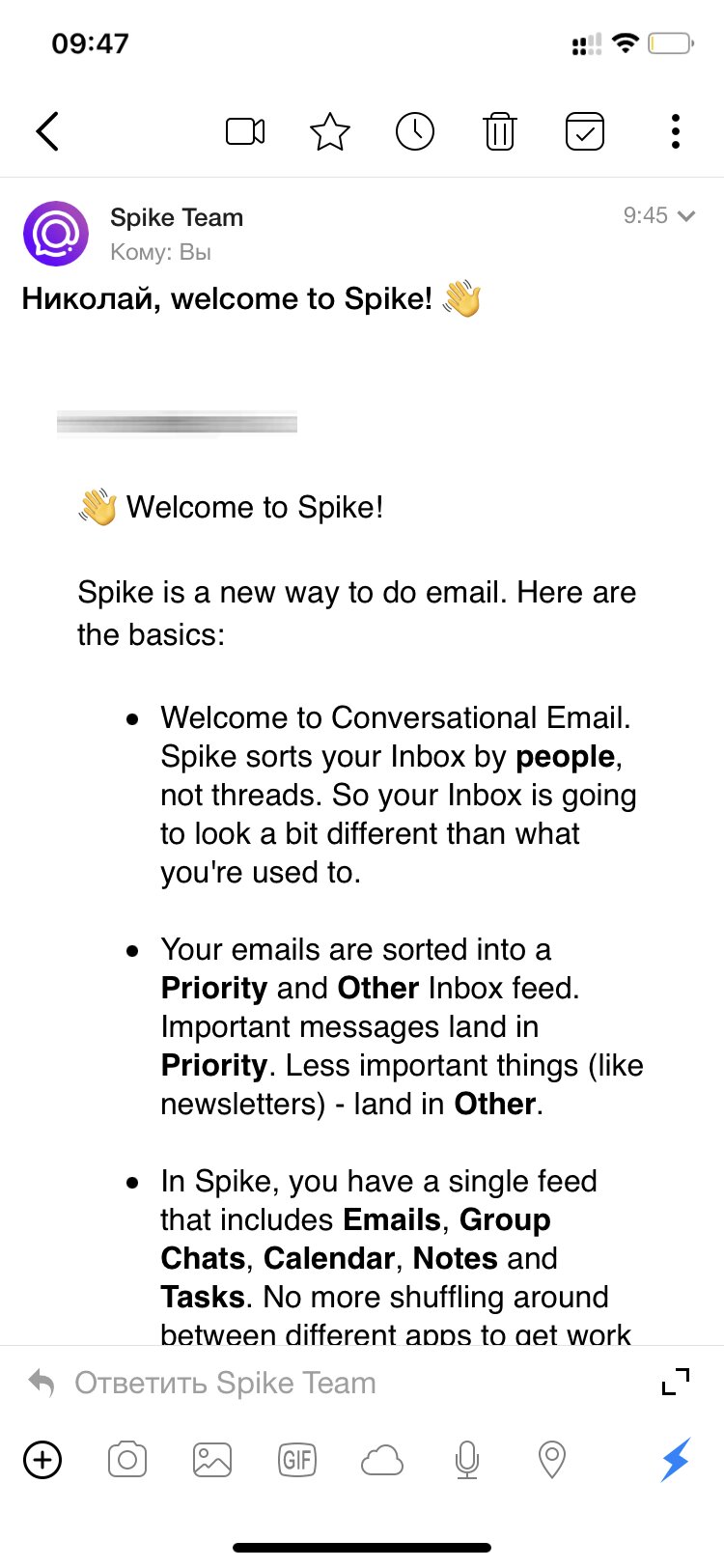The height and width of the screenshot is (1568, 724).
Task: Snooze the message with clock icon
Action: 415,131
